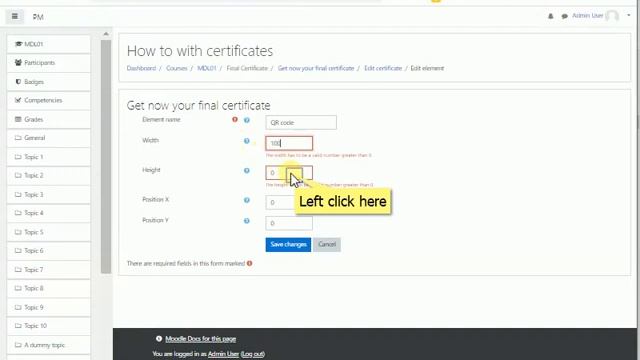Toggle the hamburger side menu button

point(15,16)
